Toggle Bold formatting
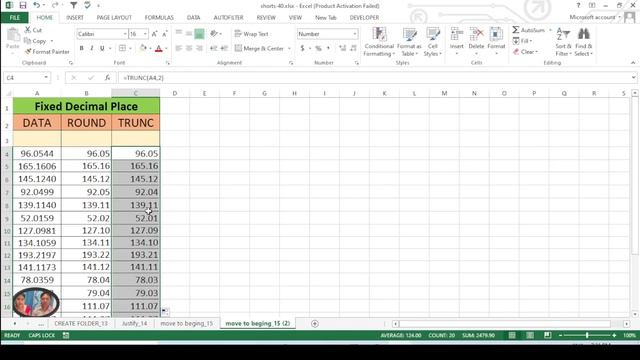The width and height of the screenshot is (640, 360). [82, 49]
